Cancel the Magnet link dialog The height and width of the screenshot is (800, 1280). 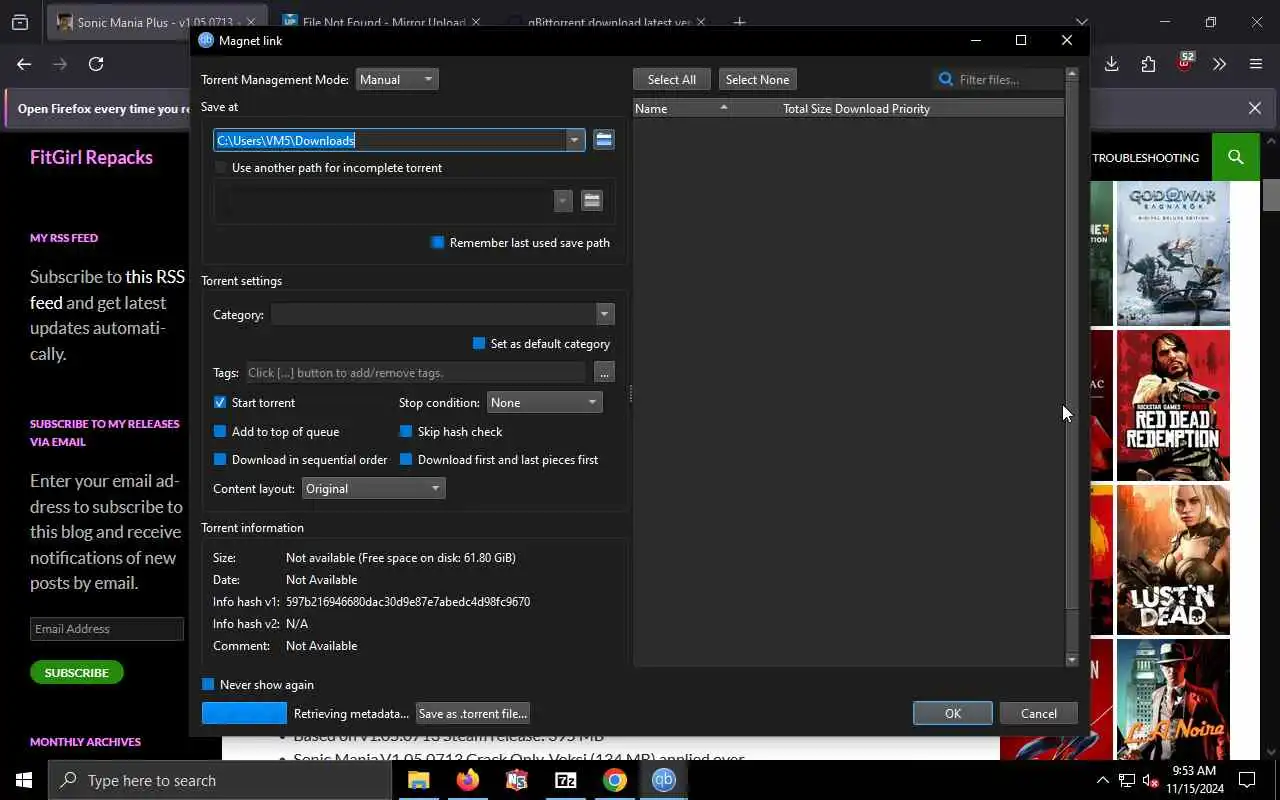[1038, 713]
